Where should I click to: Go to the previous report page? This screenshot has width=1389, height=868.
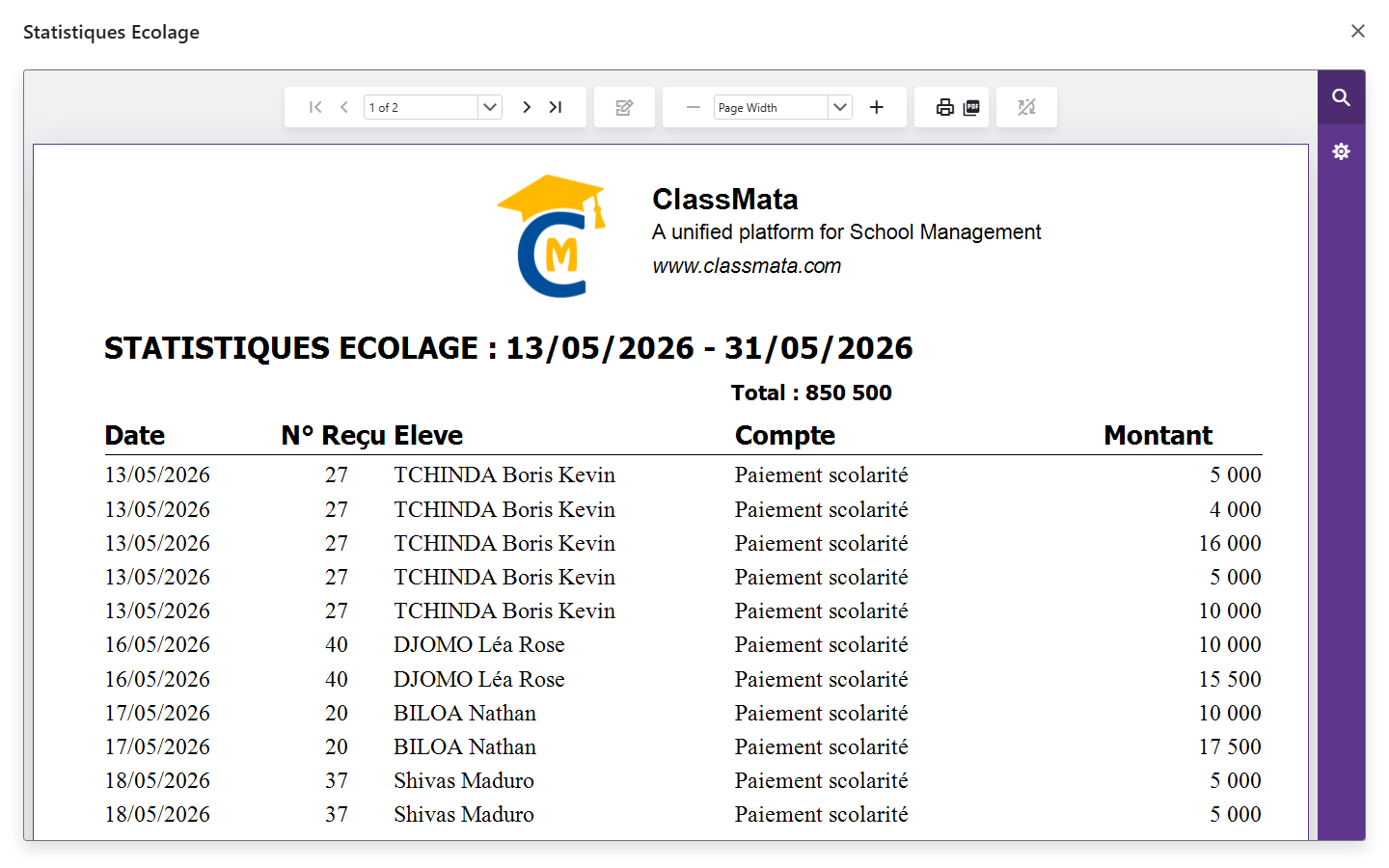pos(344,107)
